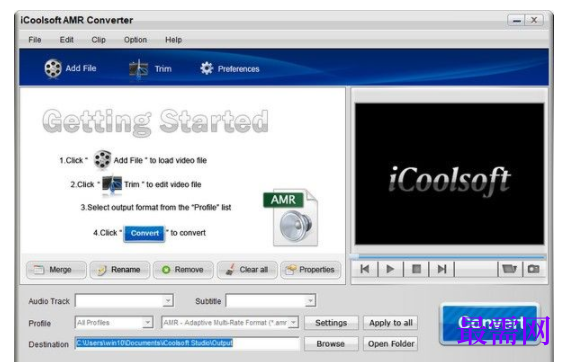Expand the Subtitle dropdown
The image size is (569, 362).
[310, 301]
